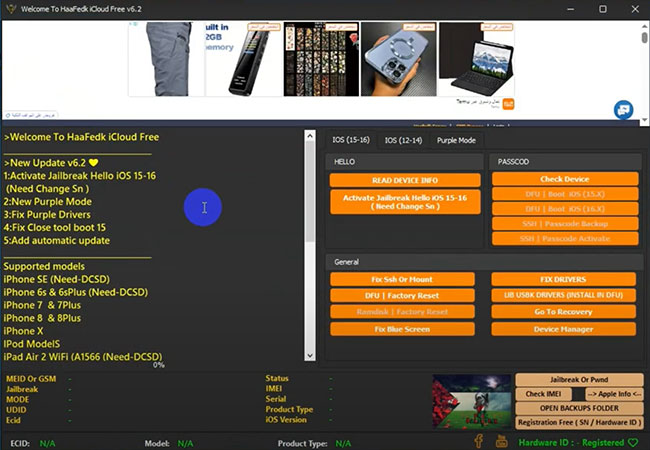Click the 'iOS Version' label
The width and height of the screenshot is (650, 450).
[x=286, y=420]
